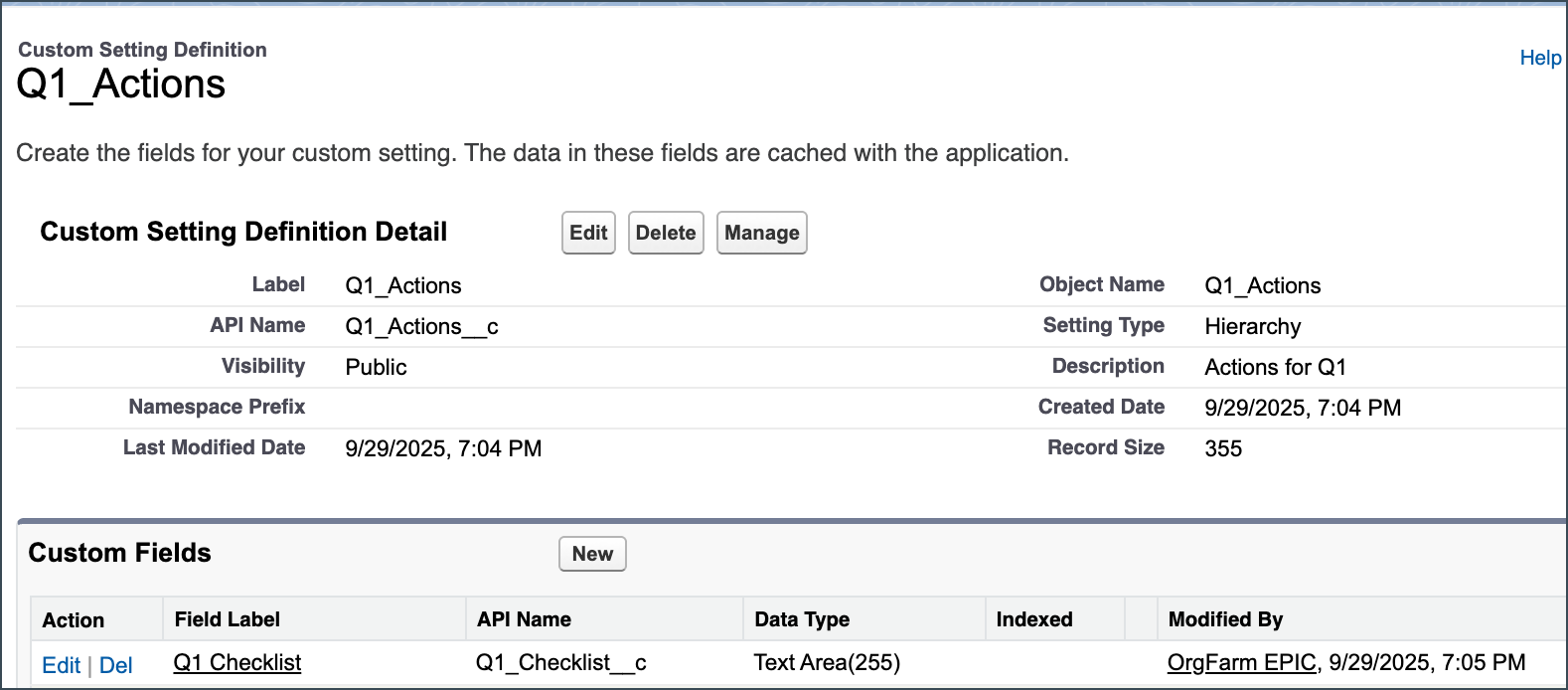Click the Hierarchy setting type value
The image size is (1568, 690).
point(1252,326)
